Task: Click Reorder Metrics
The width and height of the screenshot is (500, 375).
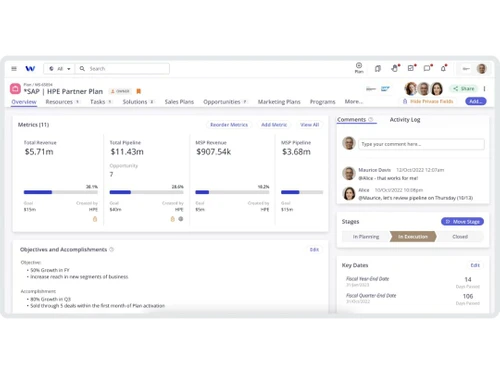Action: 229,125
